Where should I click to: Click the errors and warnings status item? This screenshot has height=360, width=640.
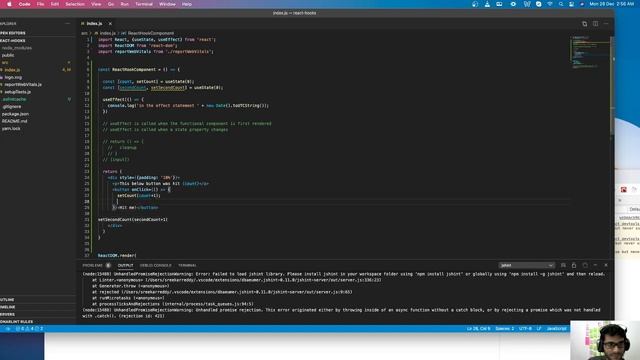pos(29,329)
